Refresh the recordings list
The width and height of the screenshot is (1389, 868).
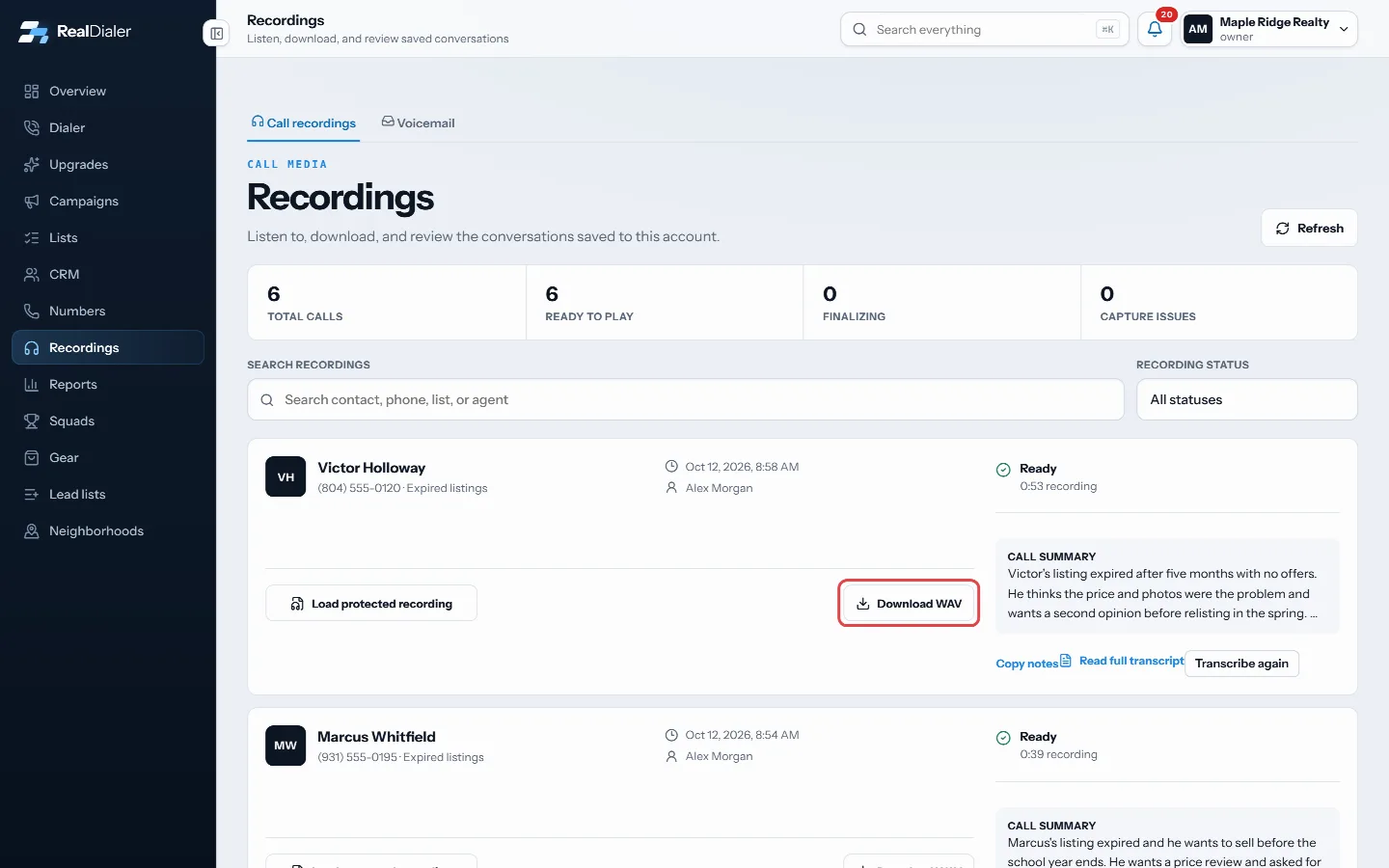(x=1309, y=229)
